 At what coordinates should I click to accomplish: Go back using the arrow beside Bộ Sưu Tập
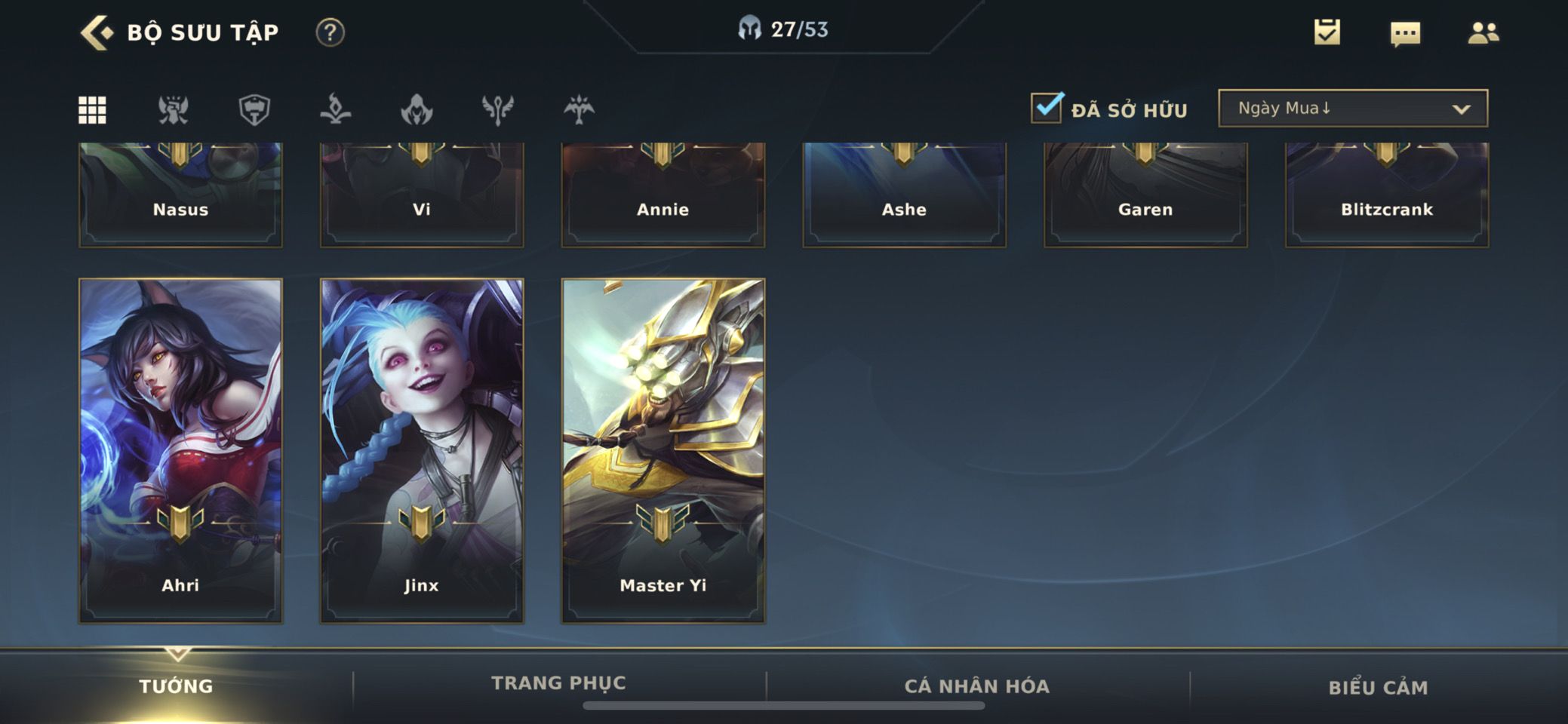(x=97, y=32)
